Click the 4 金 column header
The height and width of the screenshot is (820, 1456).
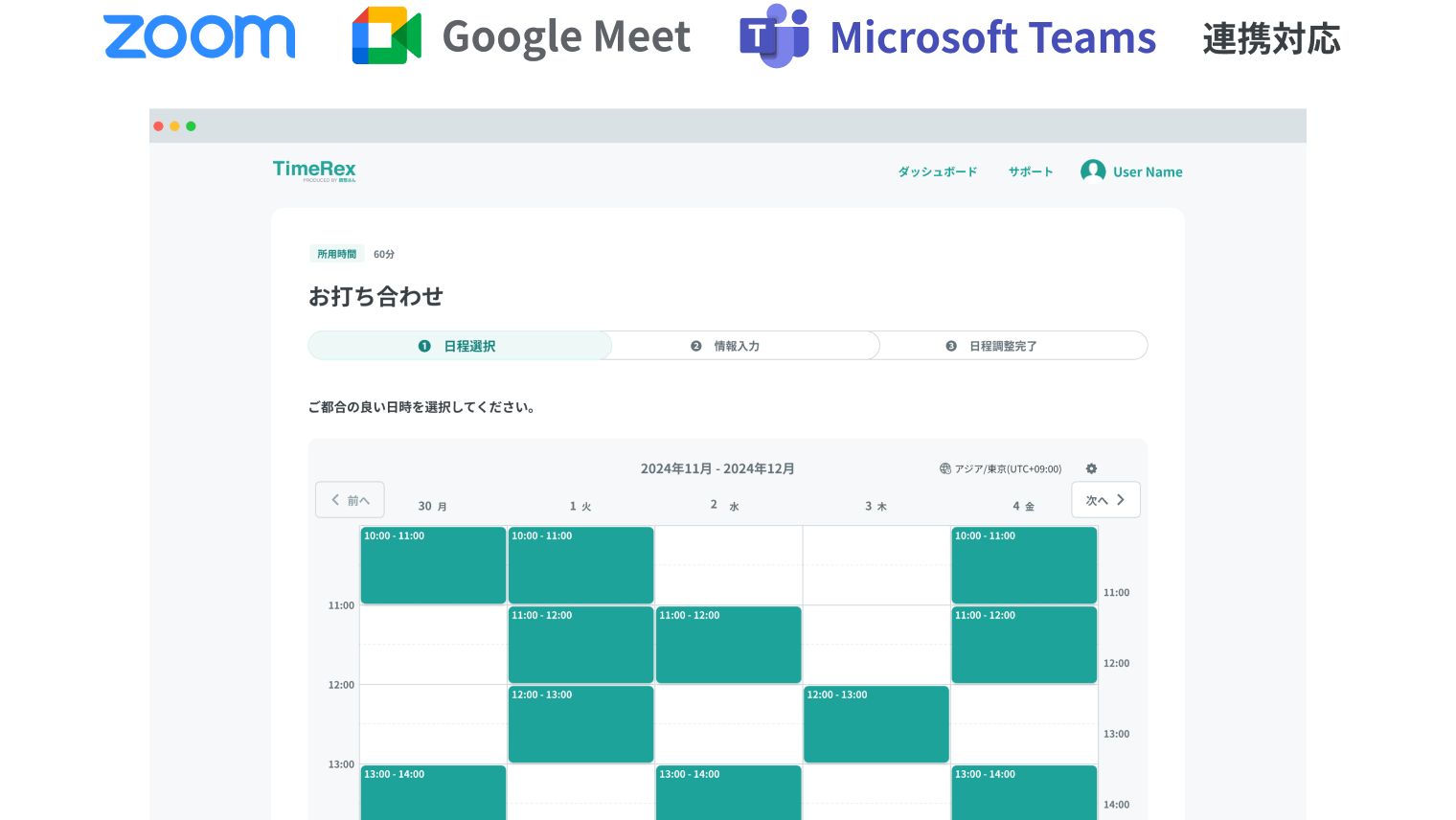click(1023, 506)
